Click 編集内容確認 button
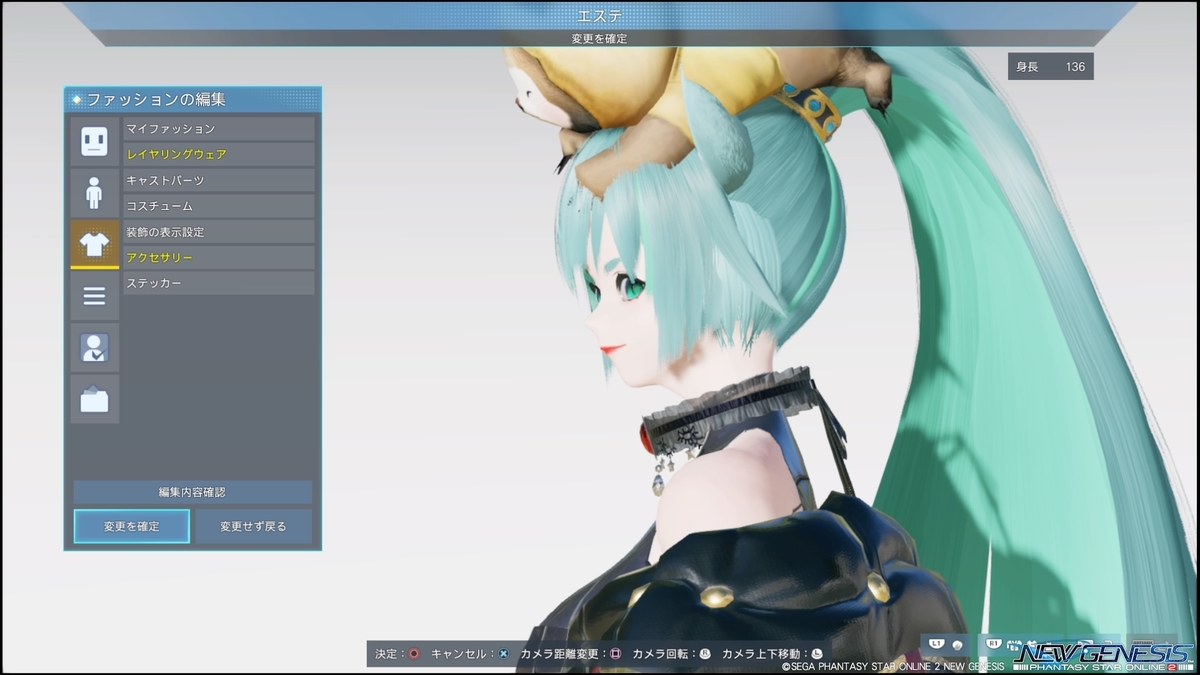 click(x=192, y=492)
